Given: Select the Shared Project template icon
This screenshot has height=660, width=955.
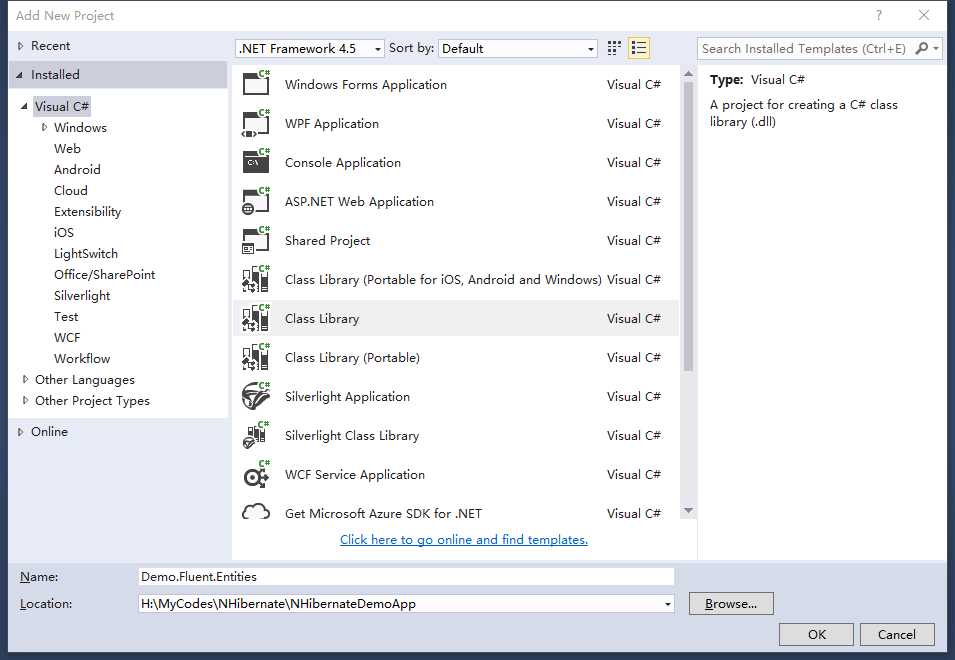Looking at the screenshot, I should coord(256,240).
